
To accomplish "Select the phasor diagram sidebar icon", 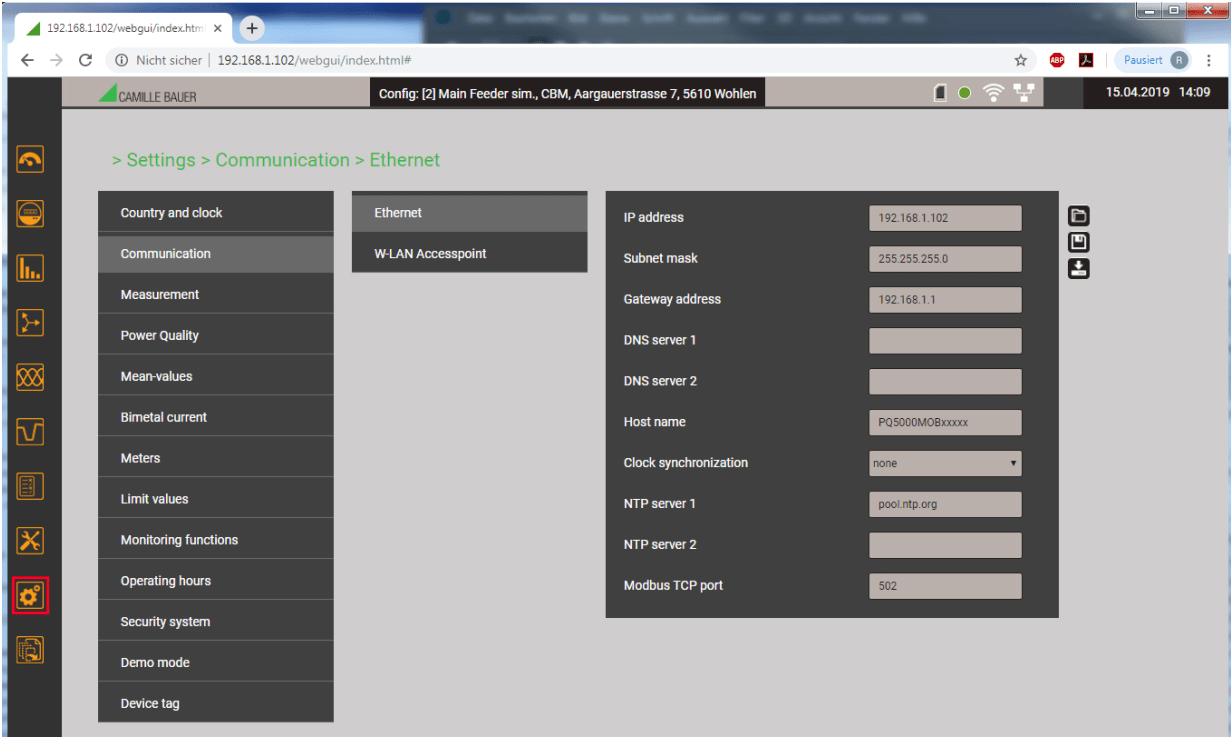I will tap(30, 322).
